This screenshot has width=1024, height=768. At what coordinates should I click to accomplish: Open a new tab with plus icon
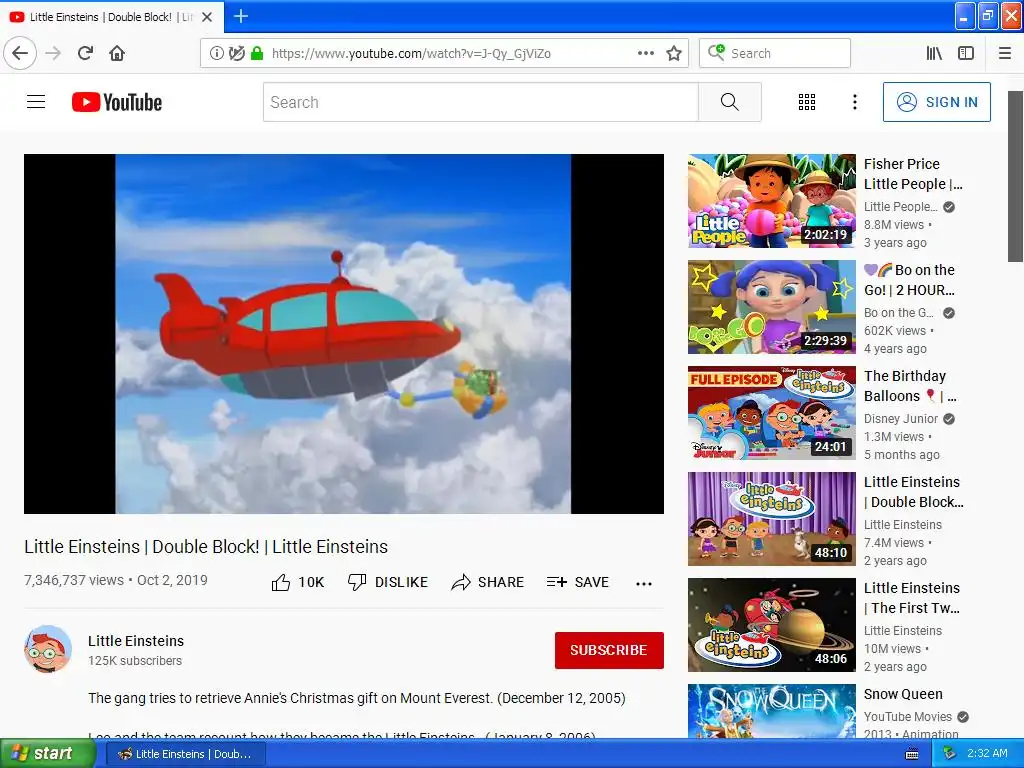(x=240, y=16)
